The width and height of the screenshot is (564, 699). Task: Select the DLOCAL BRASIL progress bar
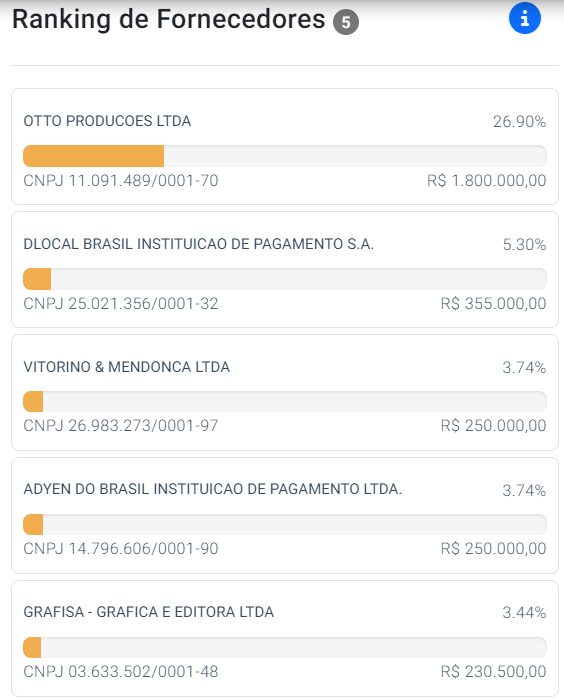pos(284,279)
